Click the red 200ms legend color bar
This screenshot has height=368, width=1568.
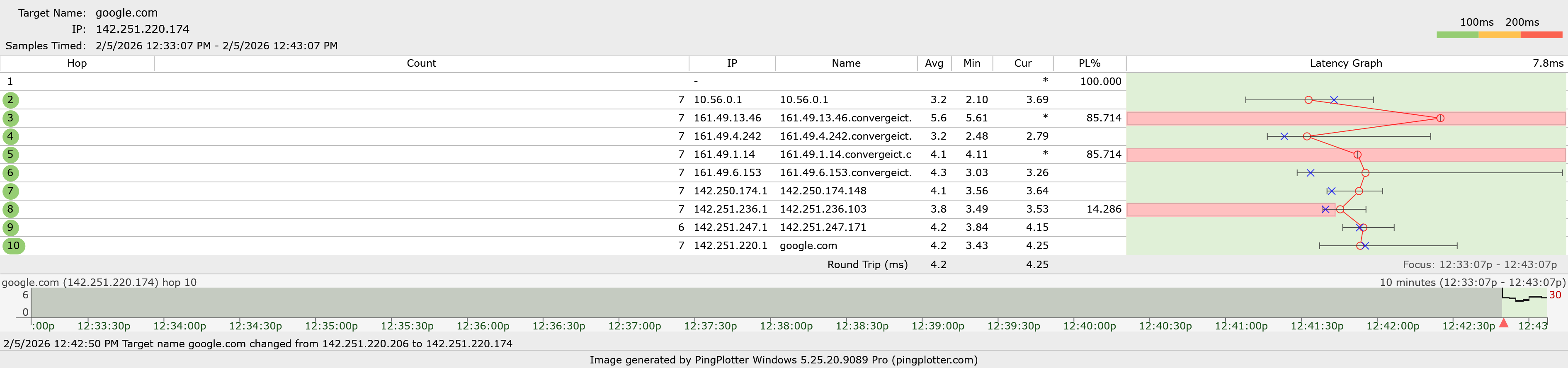(1541, 35)
